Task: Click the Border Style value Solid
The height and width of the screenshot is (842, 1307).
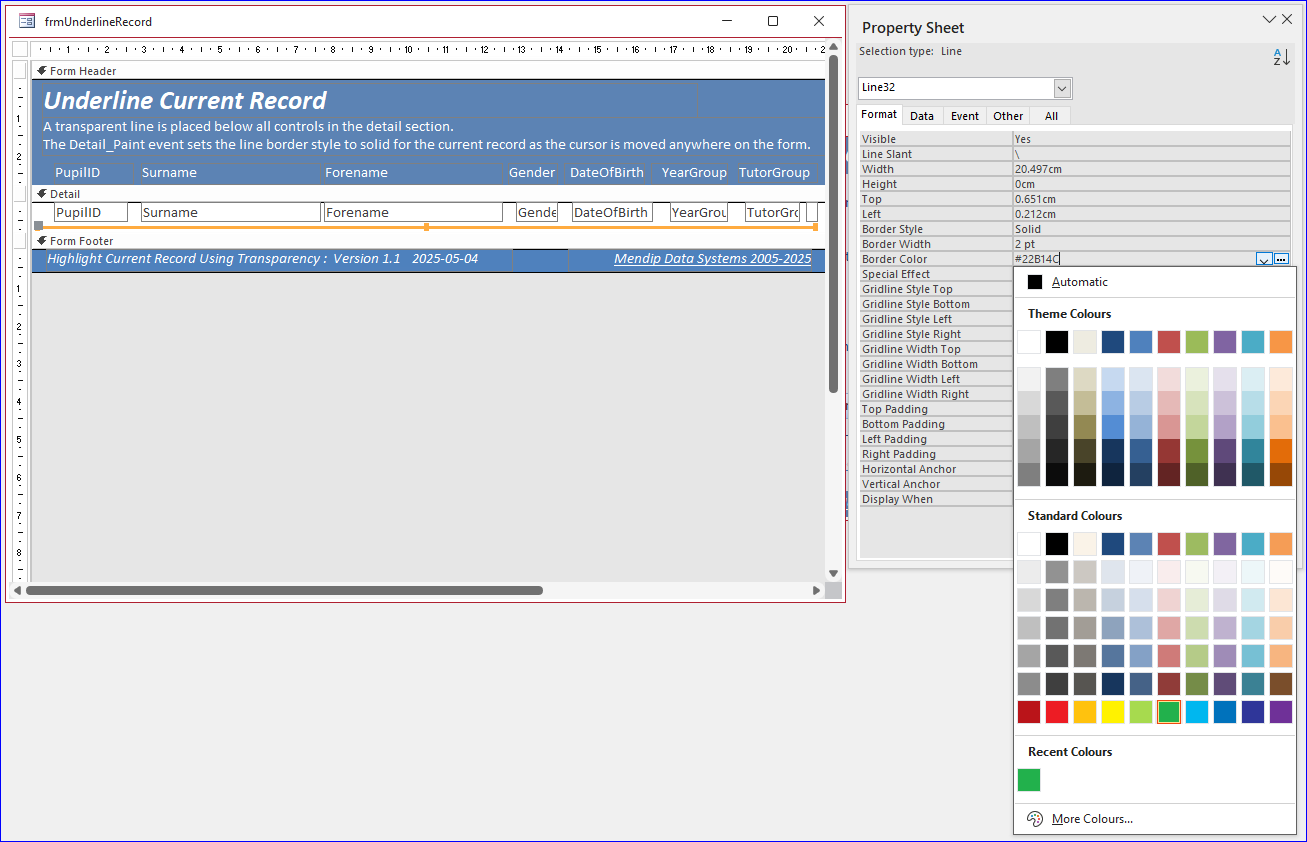Action: (x=1151, y=229)
